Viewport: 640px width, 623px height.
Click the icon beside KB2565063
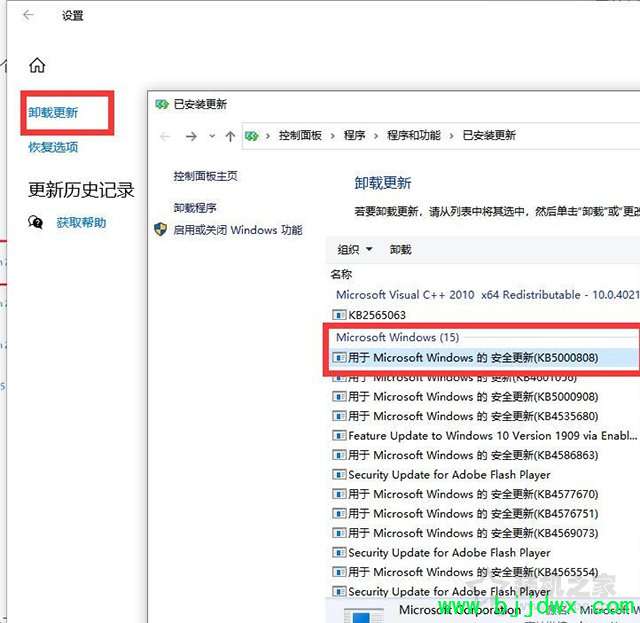click(339, 315)
